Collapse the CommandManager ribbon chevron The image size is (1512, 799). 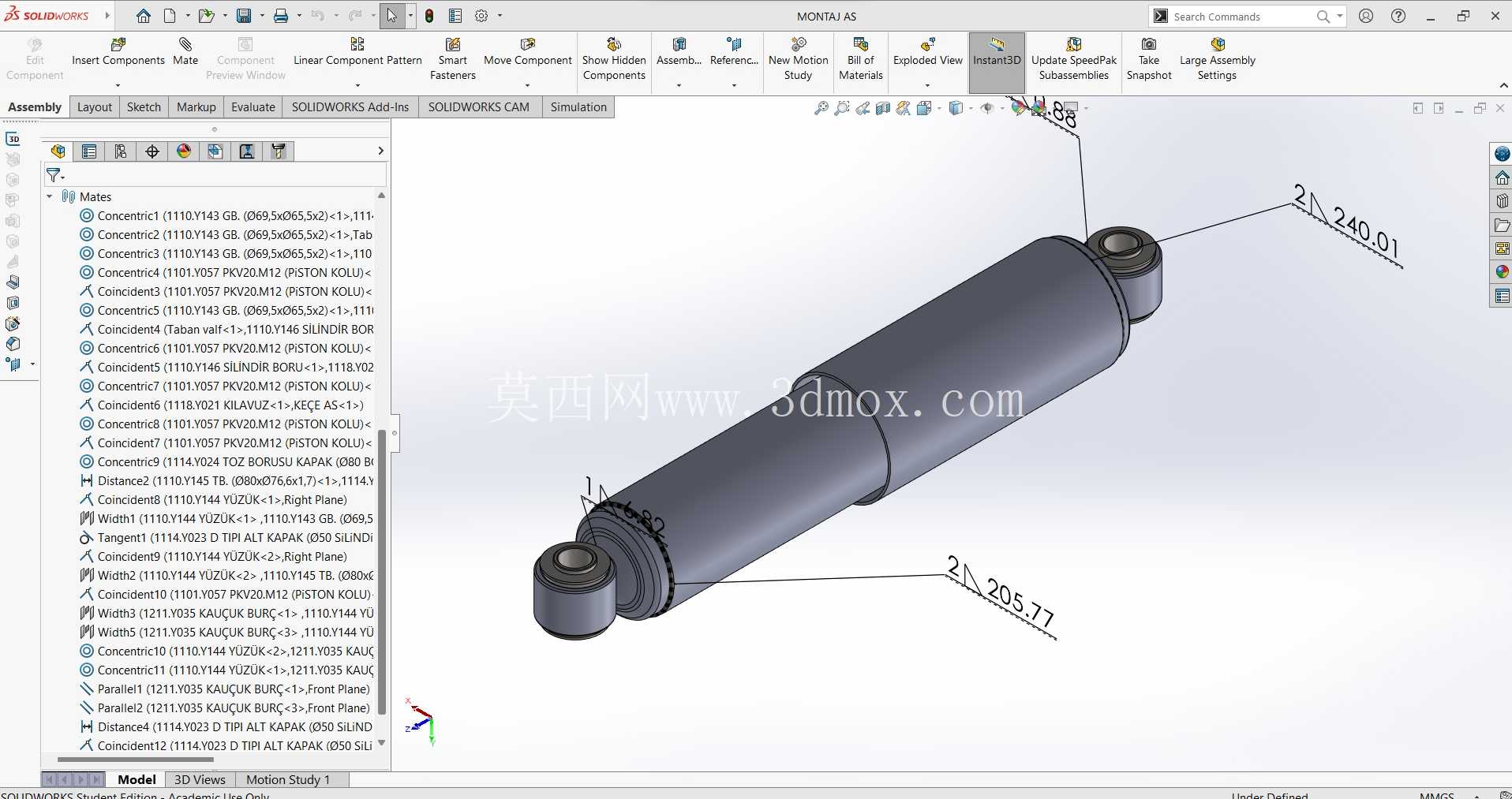(1503, 86)
